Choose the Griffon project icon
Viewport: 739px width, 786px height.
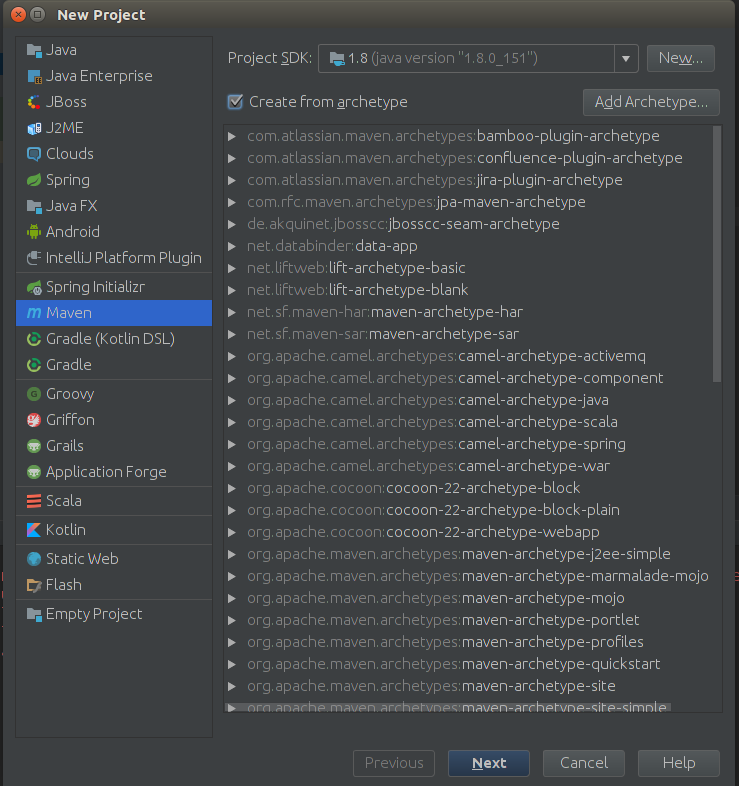coord(34,420)
